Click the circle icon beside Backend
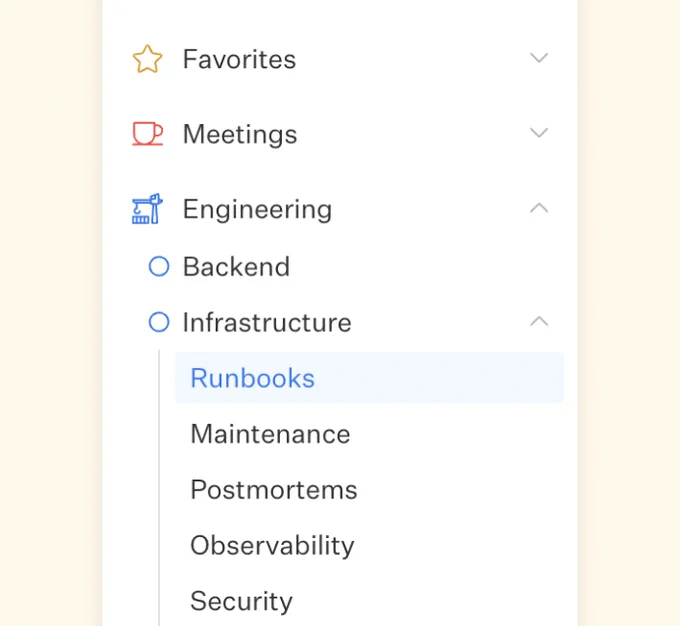 [x=159, y=266]
